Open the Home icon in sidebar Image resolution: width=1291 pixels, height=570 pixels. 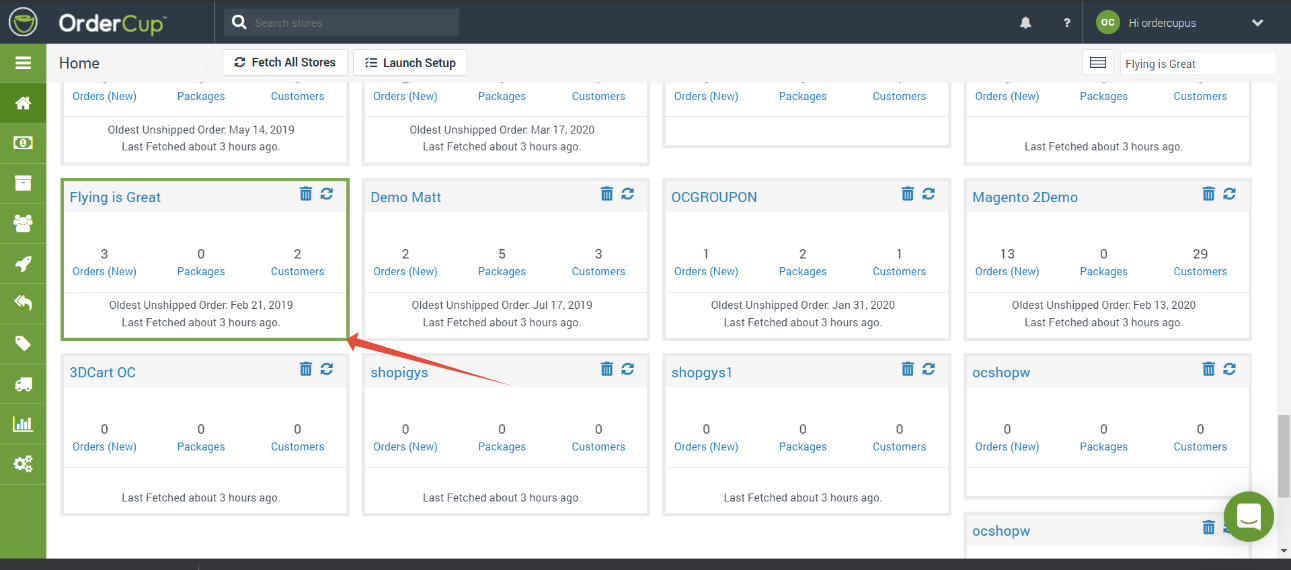23,103
